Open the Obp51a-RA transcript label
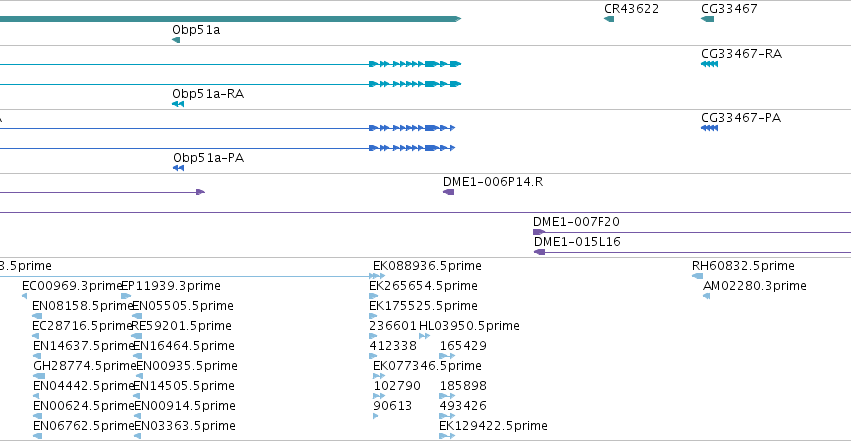The image size is (851, 441). tap(208, 94)
